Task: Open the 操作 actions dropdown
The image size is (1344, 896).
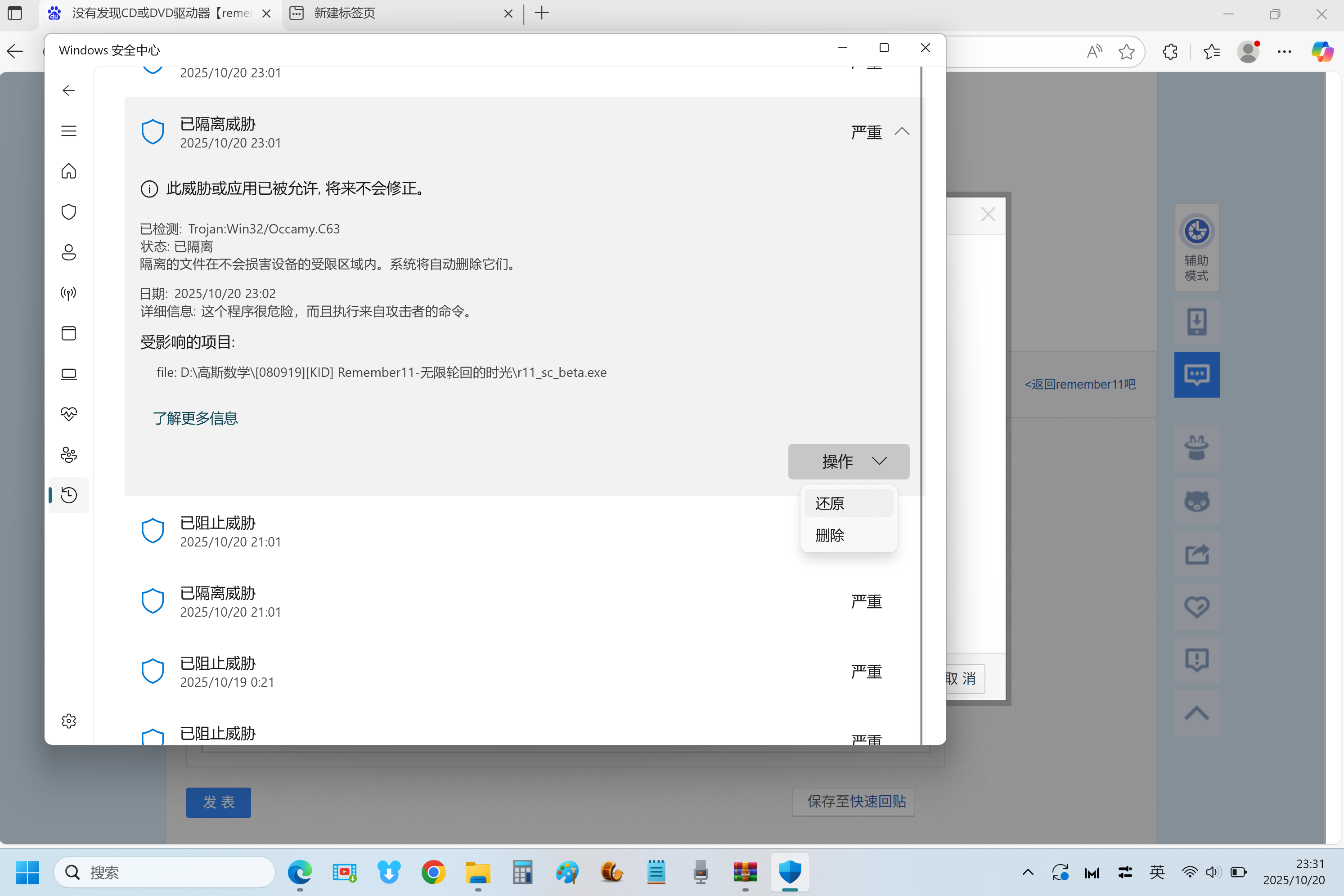Action: click(x=848, y=461)
